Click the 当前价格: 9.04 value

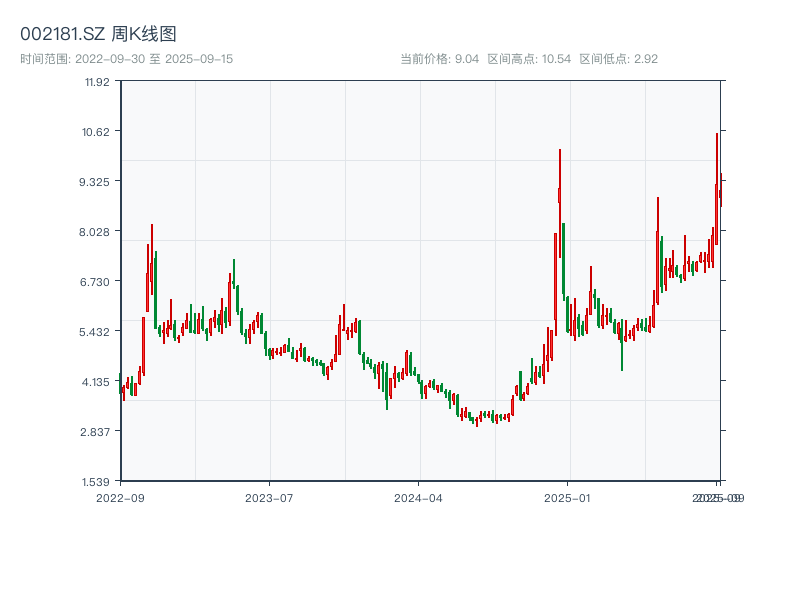[x=439, y=59]
